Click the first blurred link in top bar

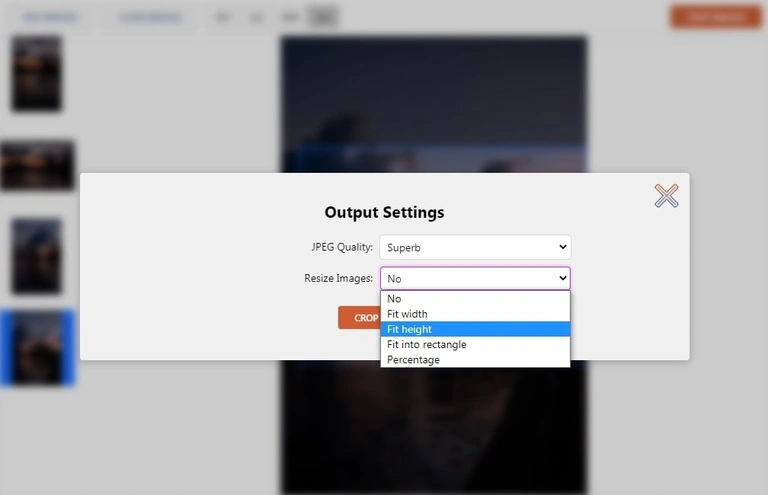tap(50, 18)
